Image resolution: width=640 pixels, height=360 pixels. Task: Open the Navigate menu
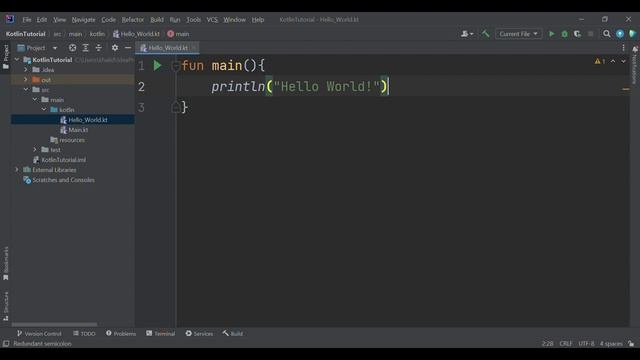[x=83, y=20]
